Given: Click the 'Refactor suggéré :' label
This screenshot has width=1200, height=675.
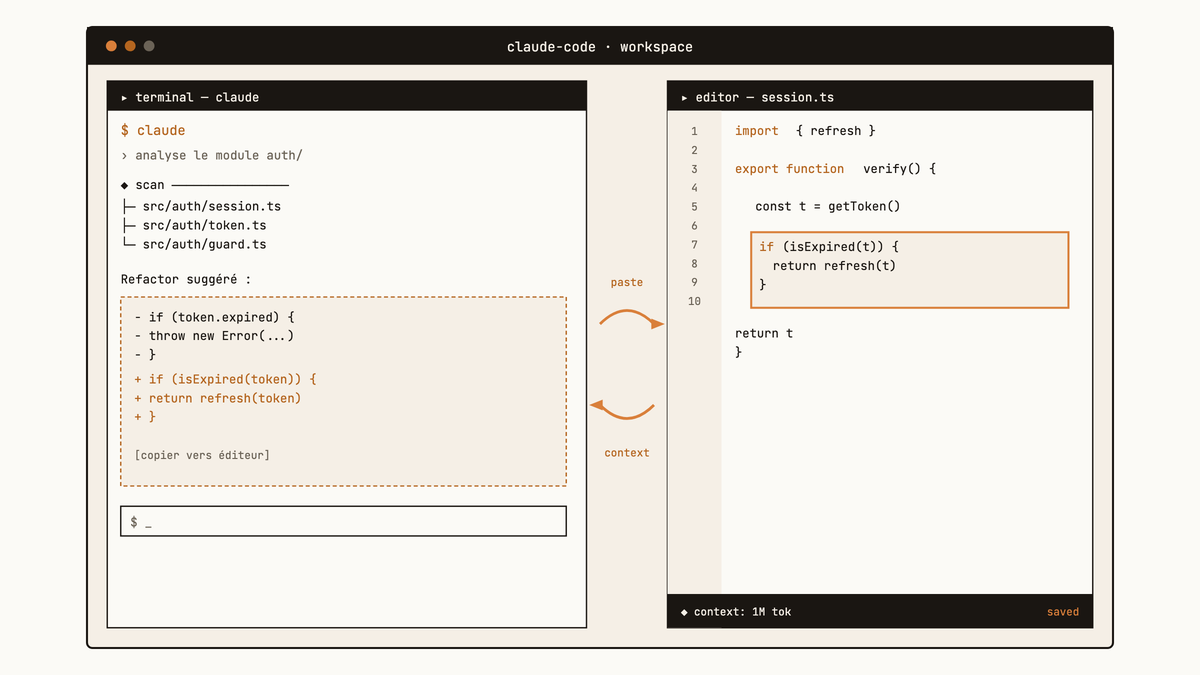Looking at the screenshot, I should pyautogui.click(x=186, y=279).
